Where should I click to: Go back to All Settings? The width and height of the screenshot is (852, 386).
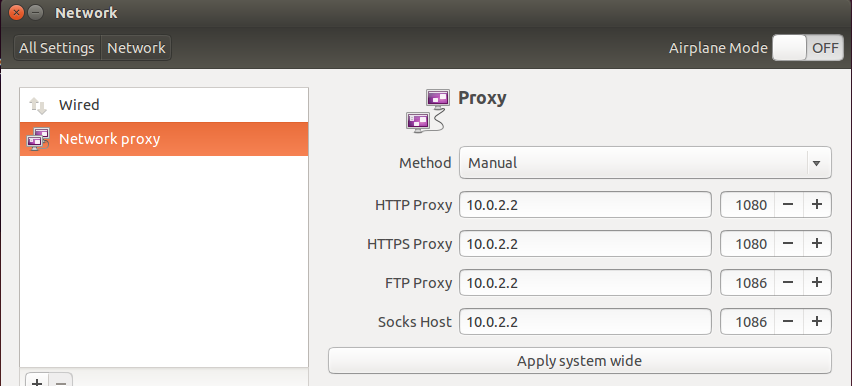57,48
